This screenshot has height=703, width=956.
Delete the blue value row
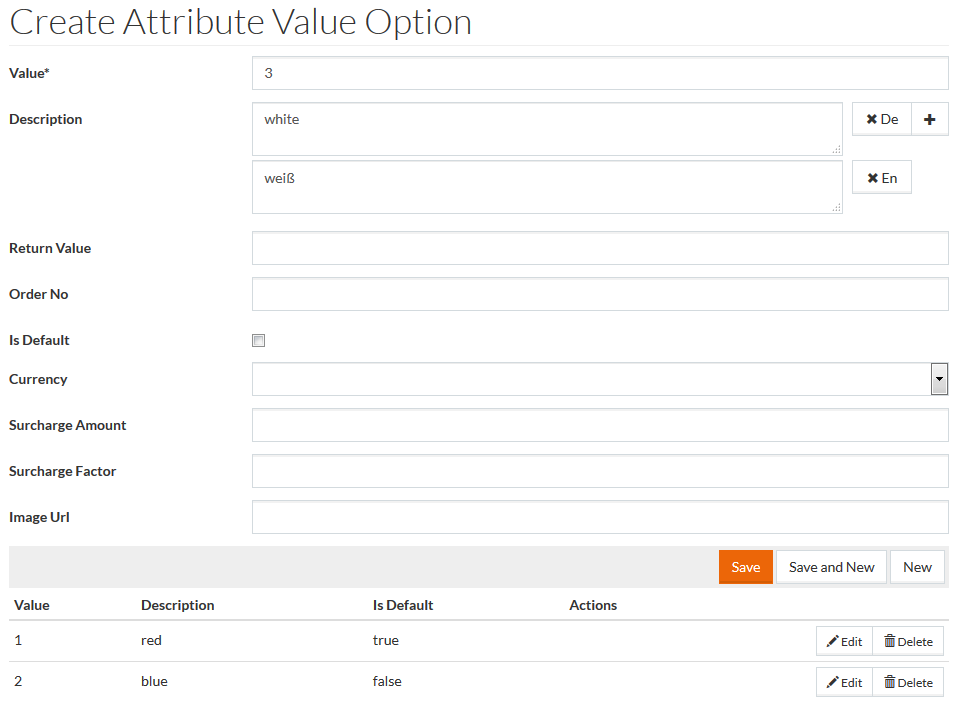[x=908, y=682]
